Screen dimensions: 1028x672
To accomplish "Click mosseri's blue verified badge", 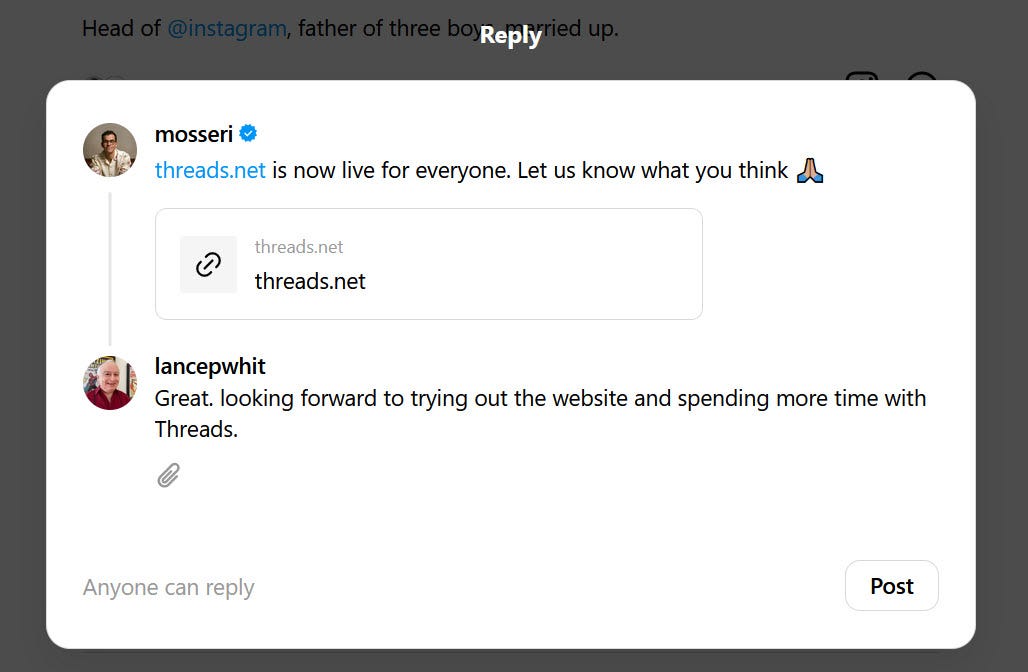I will click(248, 134).
